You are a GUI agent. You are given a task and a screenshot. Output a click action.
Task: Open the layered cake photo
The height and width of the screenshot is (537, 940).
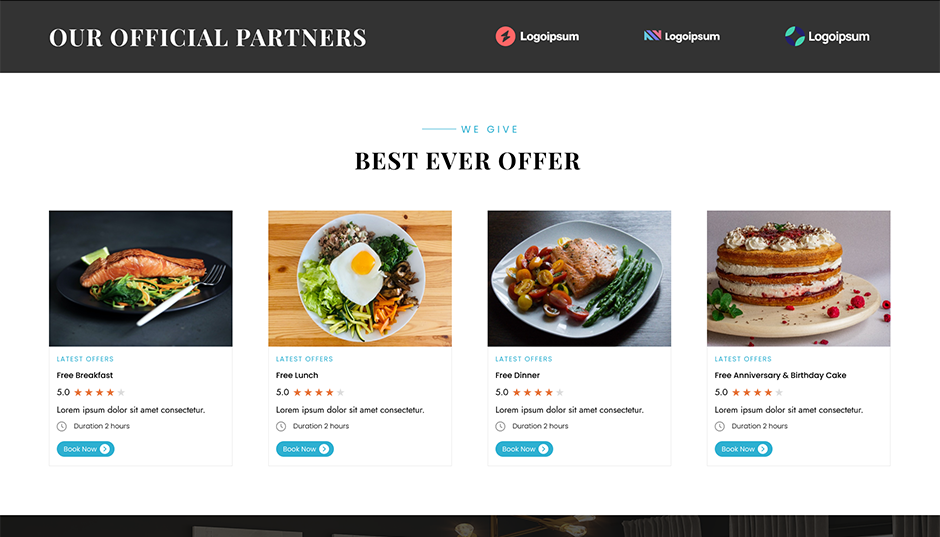pos(799,279)
